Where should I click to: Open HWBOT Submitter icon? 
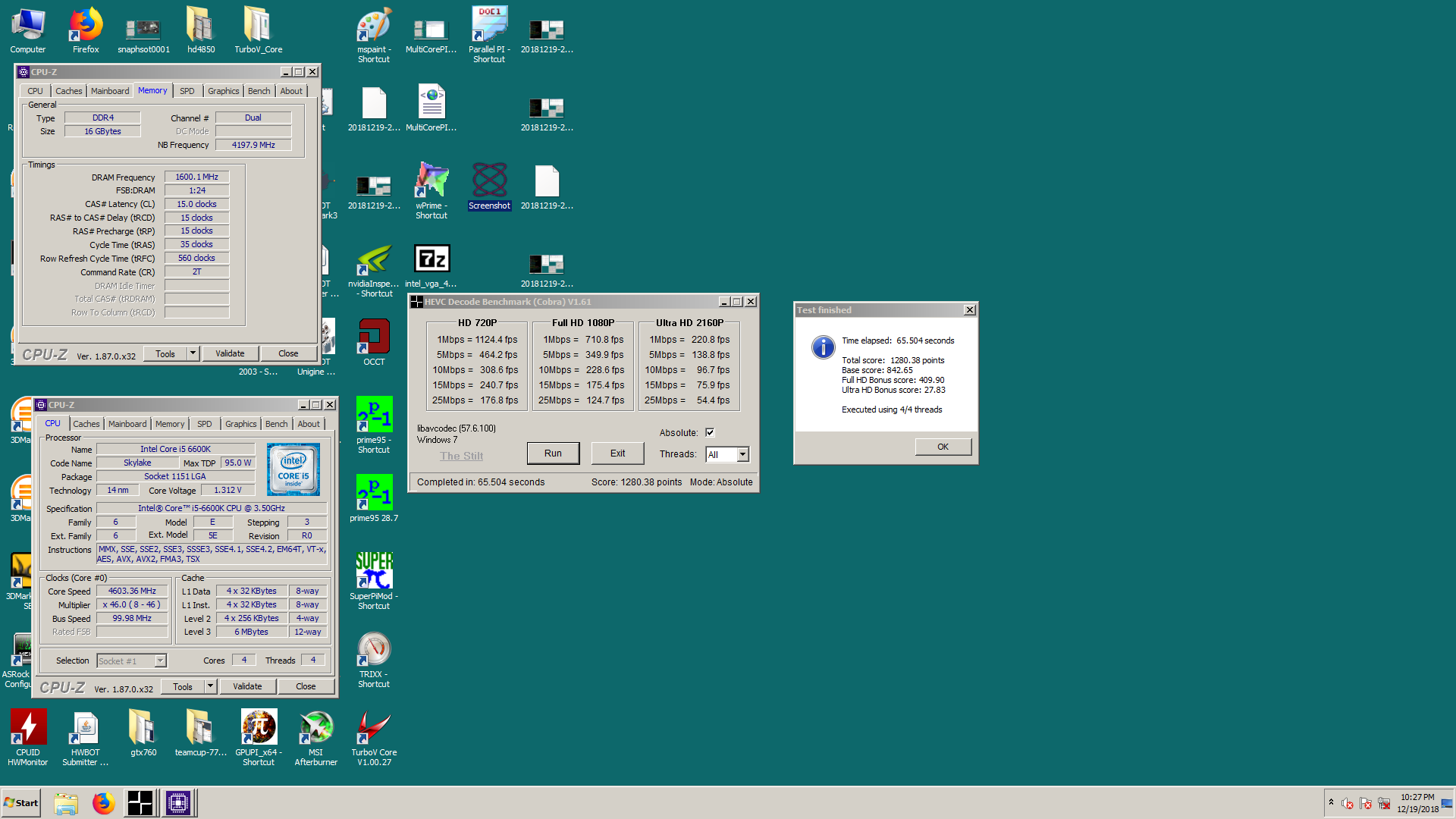86,738
